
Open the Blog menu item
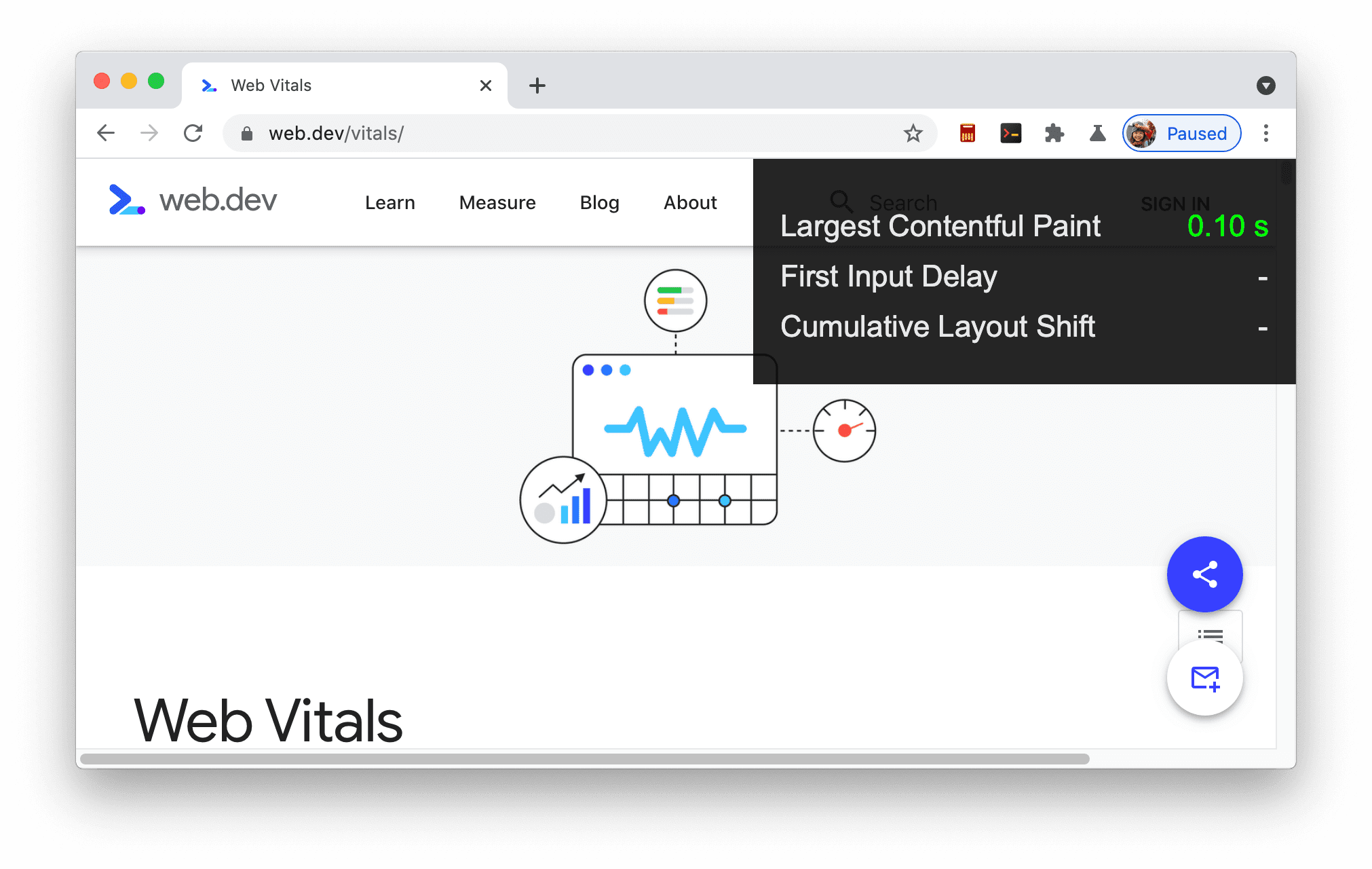pyautogui.click(x=600, y=202)
